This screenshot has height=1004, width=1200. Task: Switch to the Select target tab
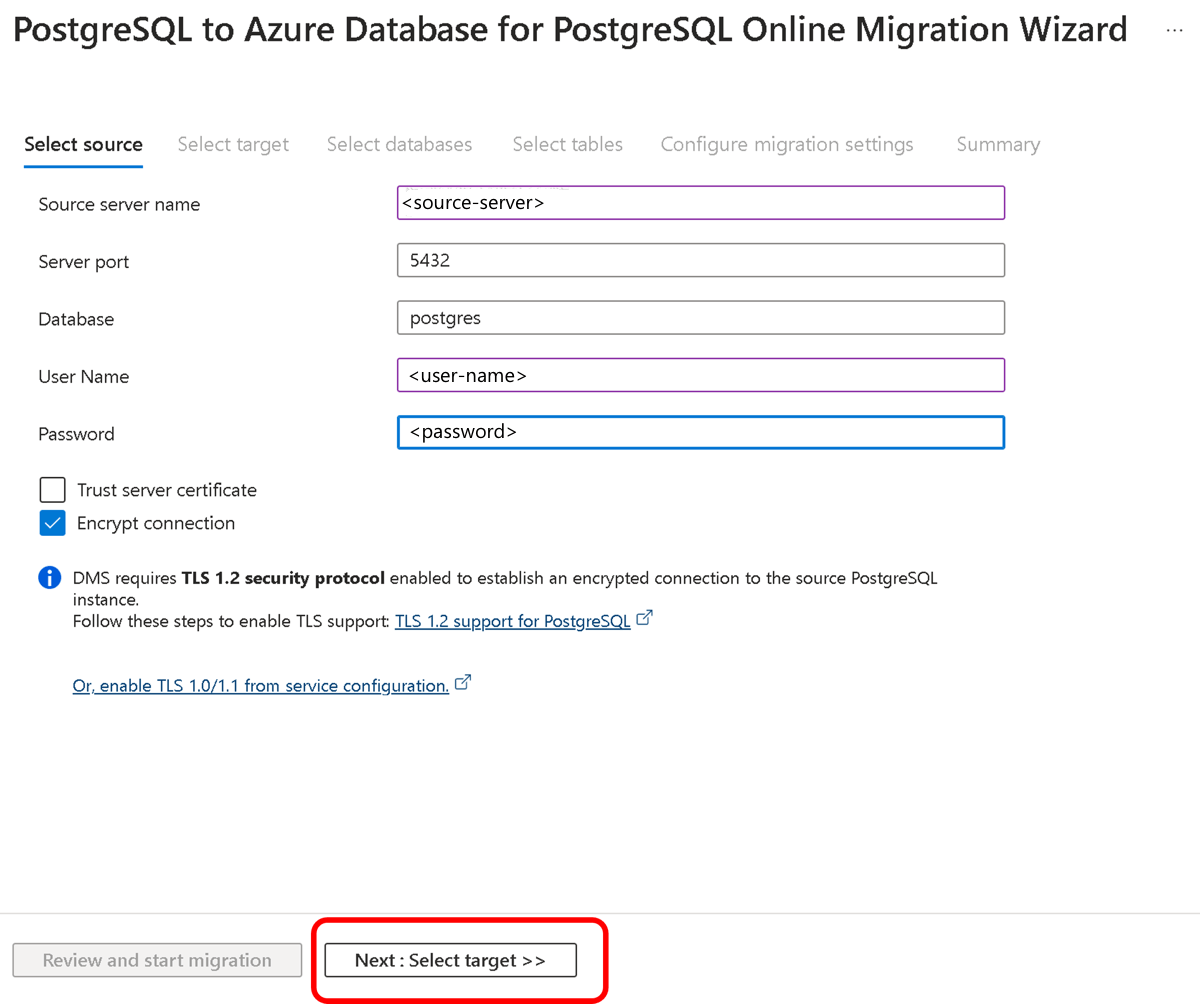tap(233, 144)
